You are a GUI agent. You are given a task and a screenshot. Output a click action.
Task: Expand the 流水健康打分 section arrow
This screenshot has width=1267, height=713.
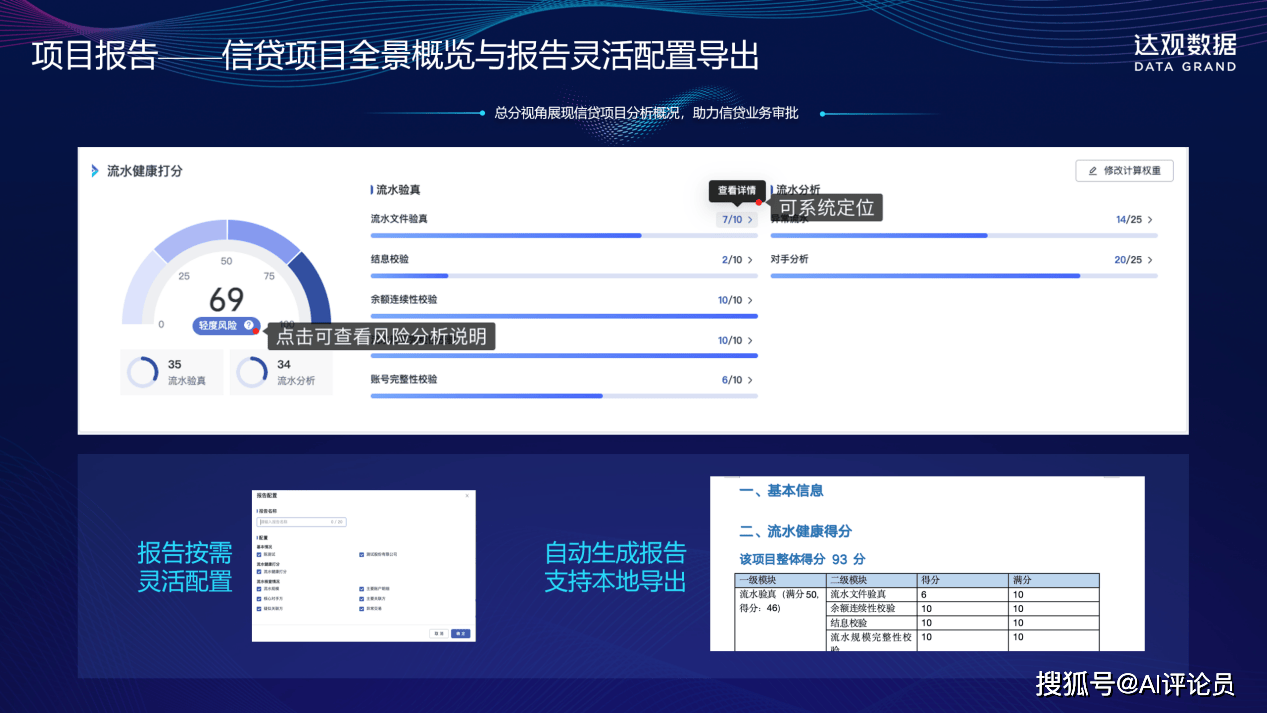94,170
